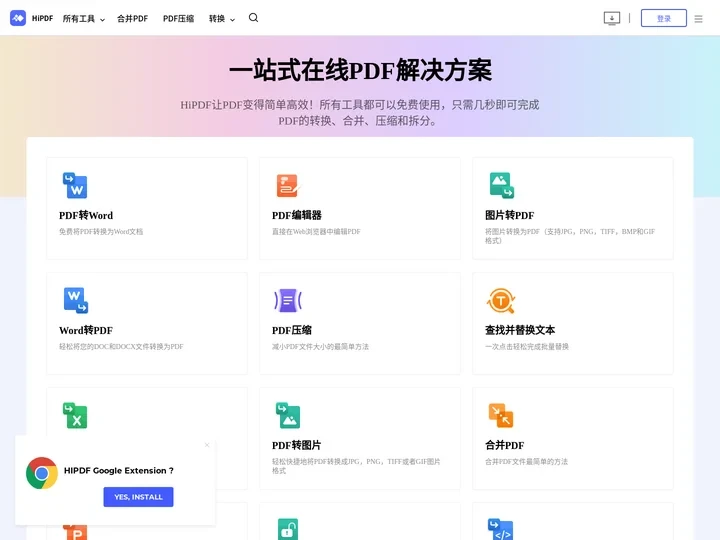720x540 pixels.
Task: Click description 免费将PDF转换为Word文档
Action: [x=101, y=231]
